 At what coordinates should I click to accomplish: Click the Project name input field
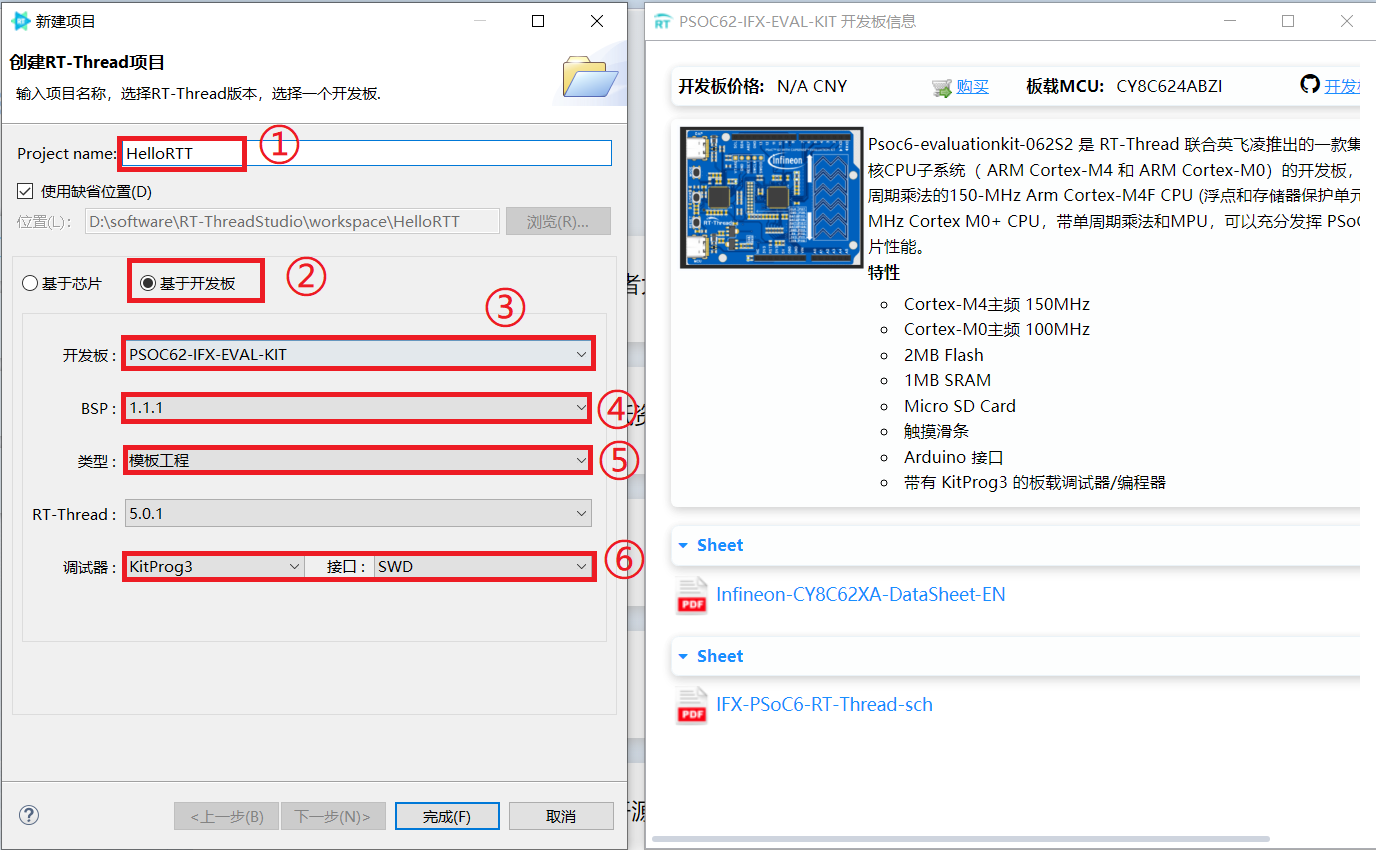tap(365, 153)
